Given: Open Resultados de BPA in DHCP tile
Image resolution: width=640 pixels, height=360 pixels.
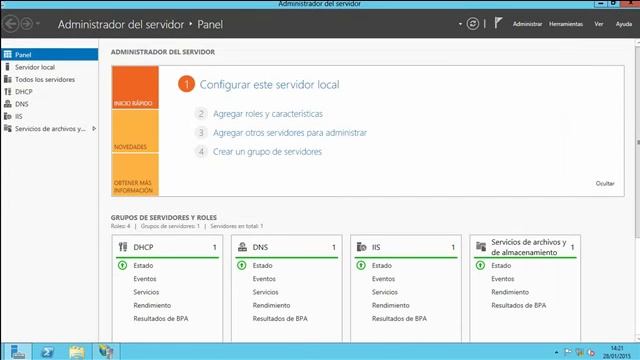Looking at the screenshot, I should click(x=161, y=318).
